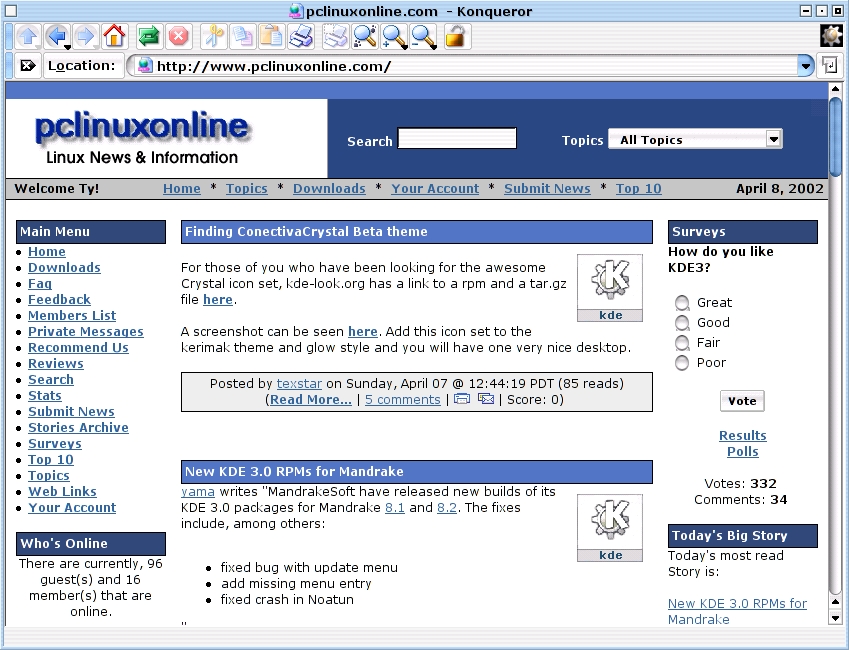Open the All Topics dropdown
Viewport: 849px width, 650px height.
[x=695, y=139]
